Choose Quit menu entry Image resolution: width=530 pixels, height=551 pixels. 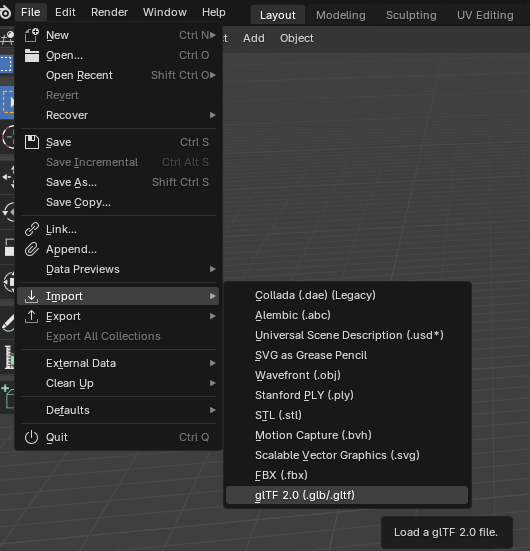click(x=118, y=437)
